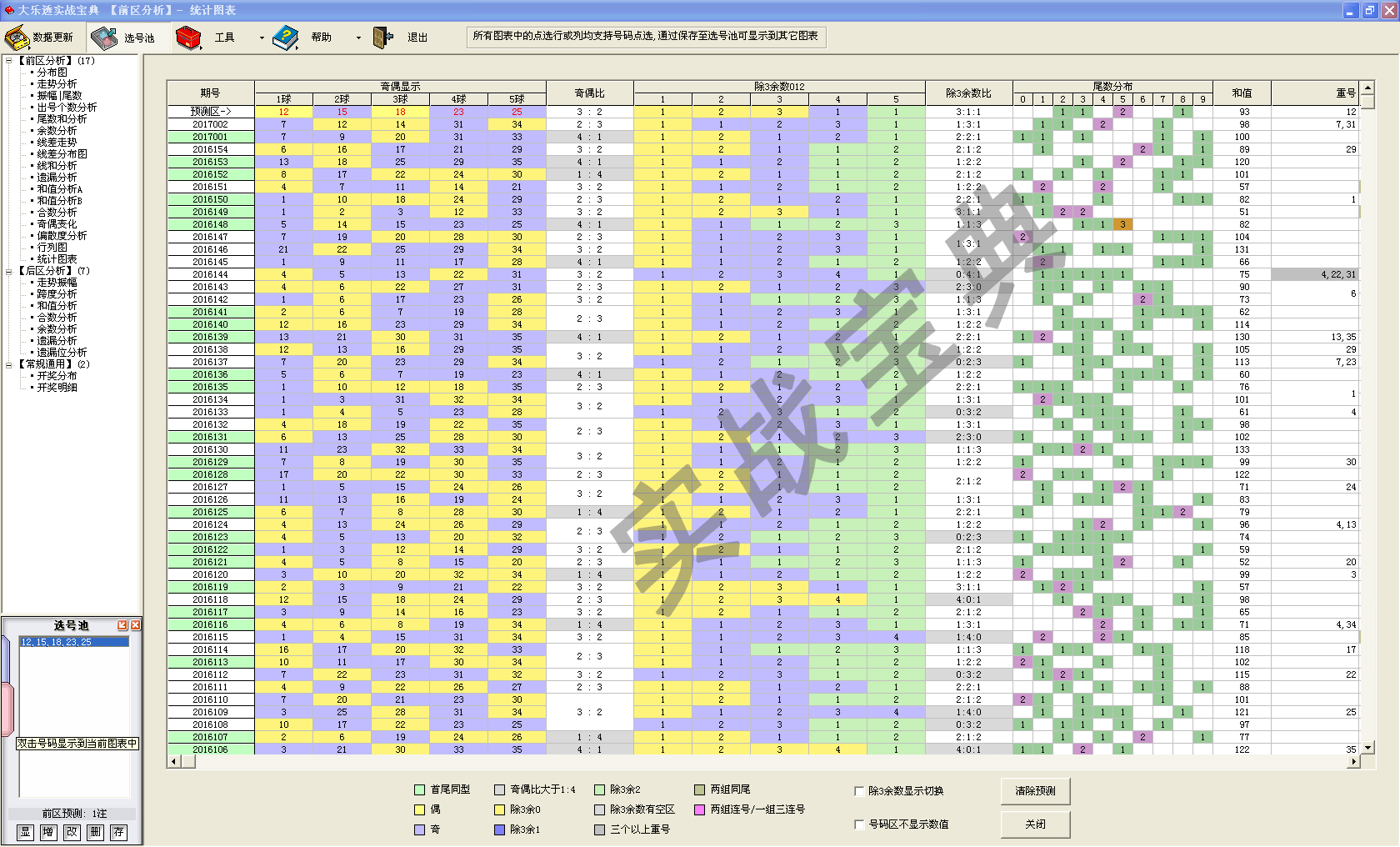
Task: Select 开奖明细 in the tree
Action: pos(57,388)
